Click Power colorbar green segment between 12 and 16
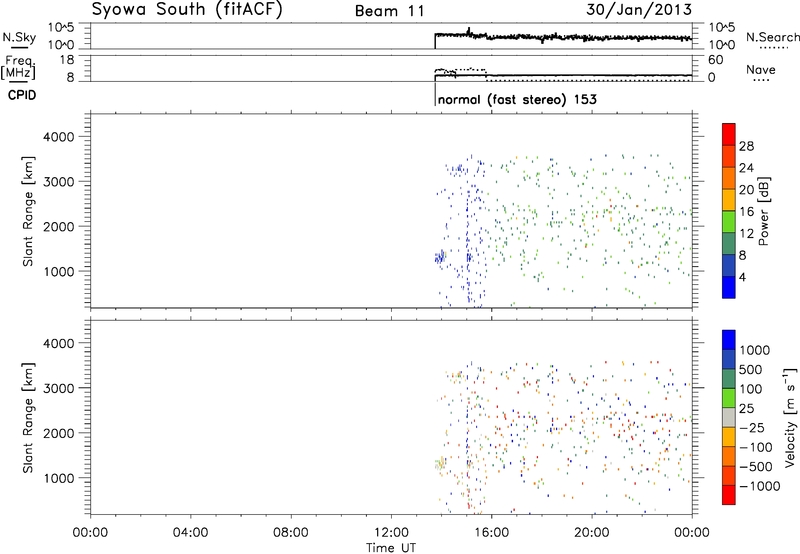 click(x=729, y=221)
